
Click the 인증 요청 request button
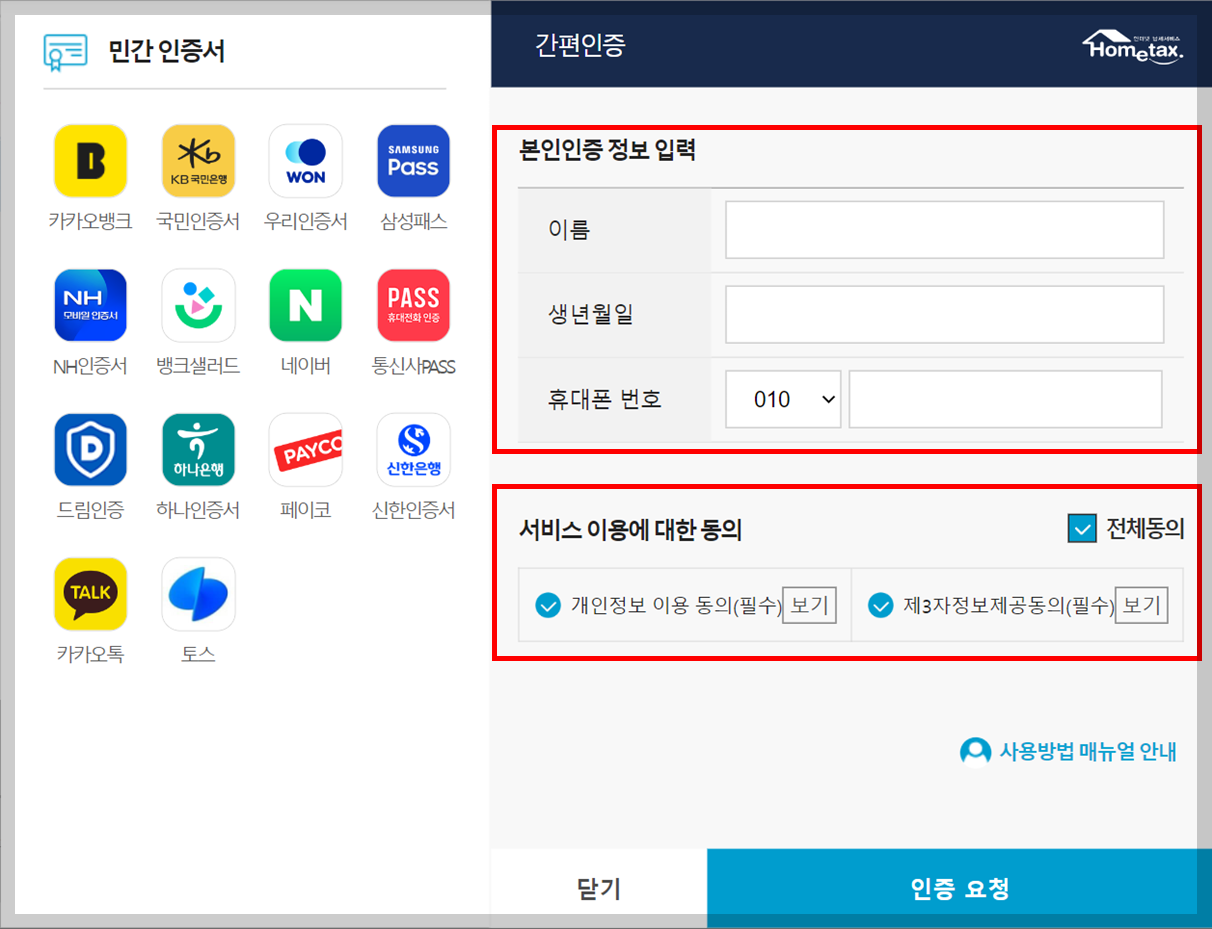960,889
